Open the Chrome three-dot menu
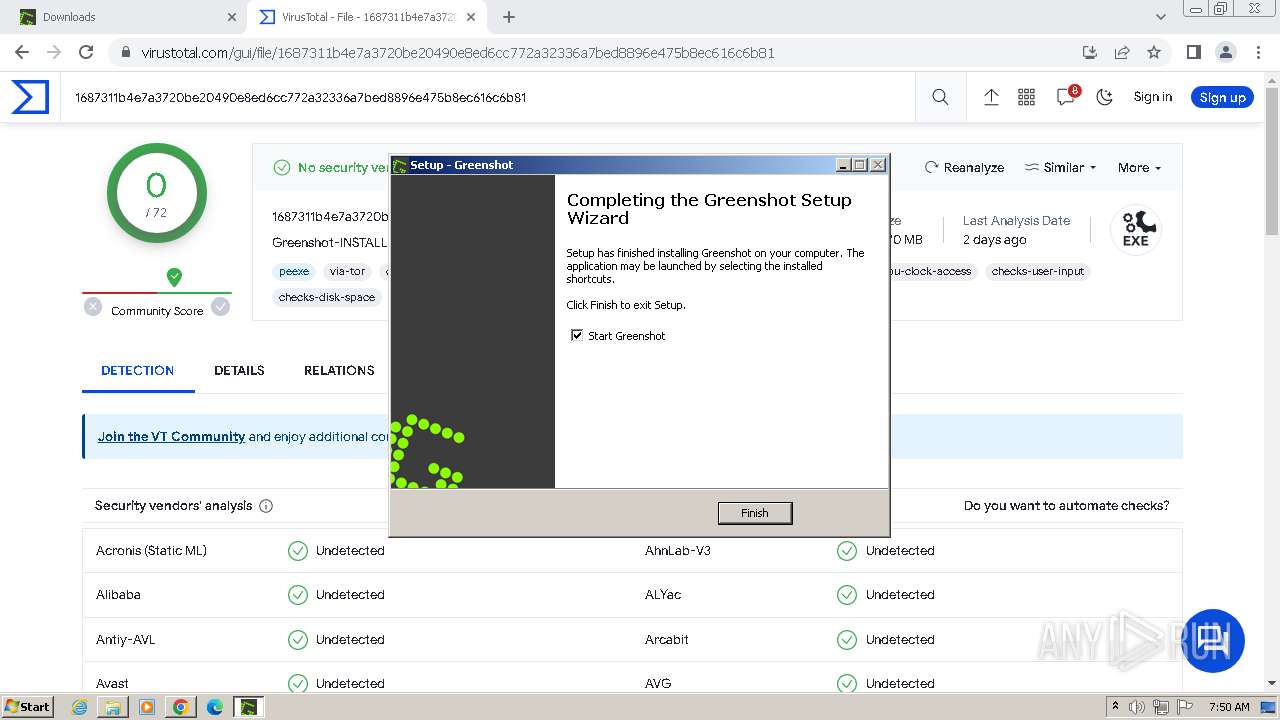 tap(1257, 52)
